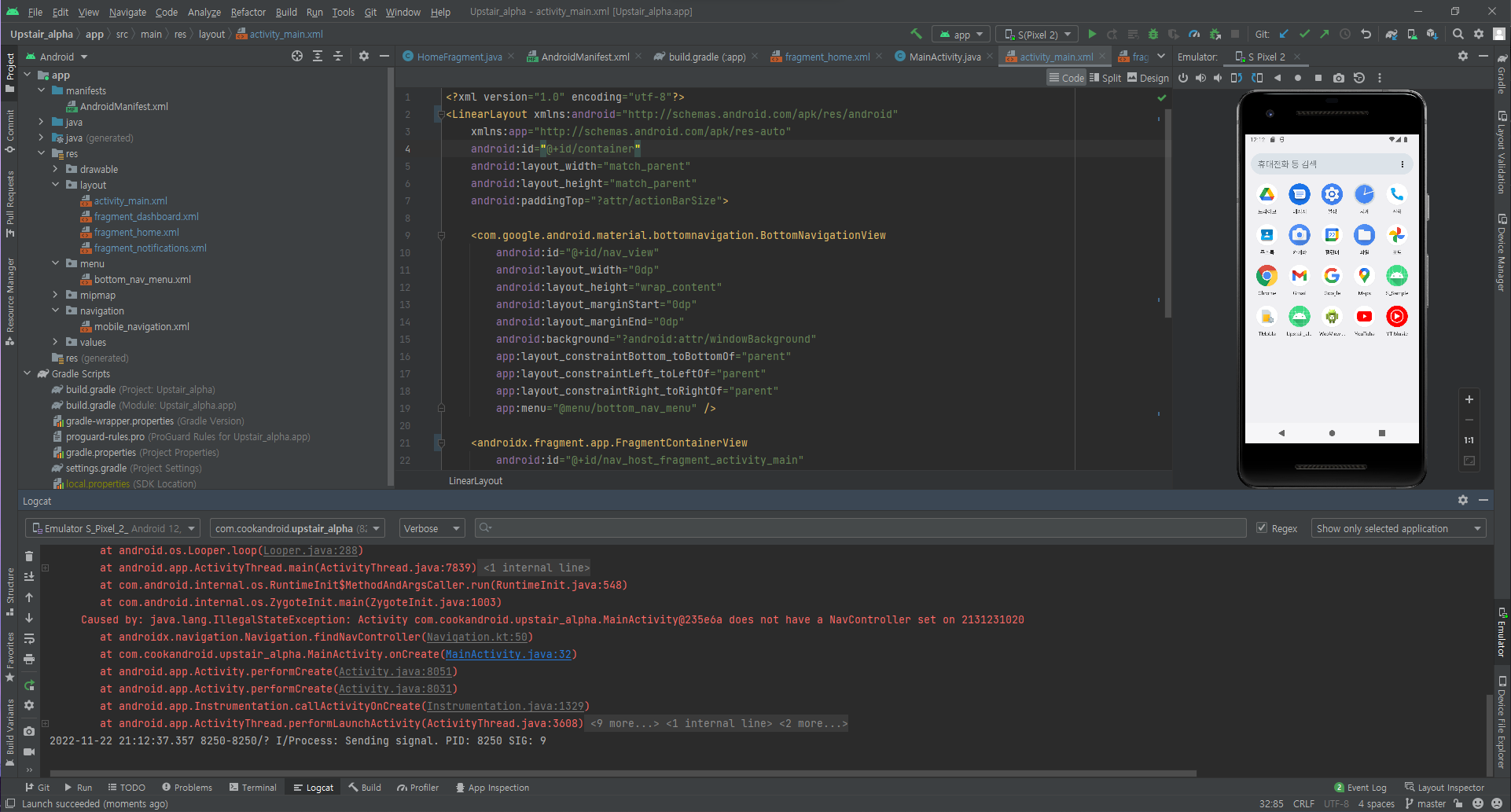
Task: Open the Layout Inspector button
Action: 1445,787
